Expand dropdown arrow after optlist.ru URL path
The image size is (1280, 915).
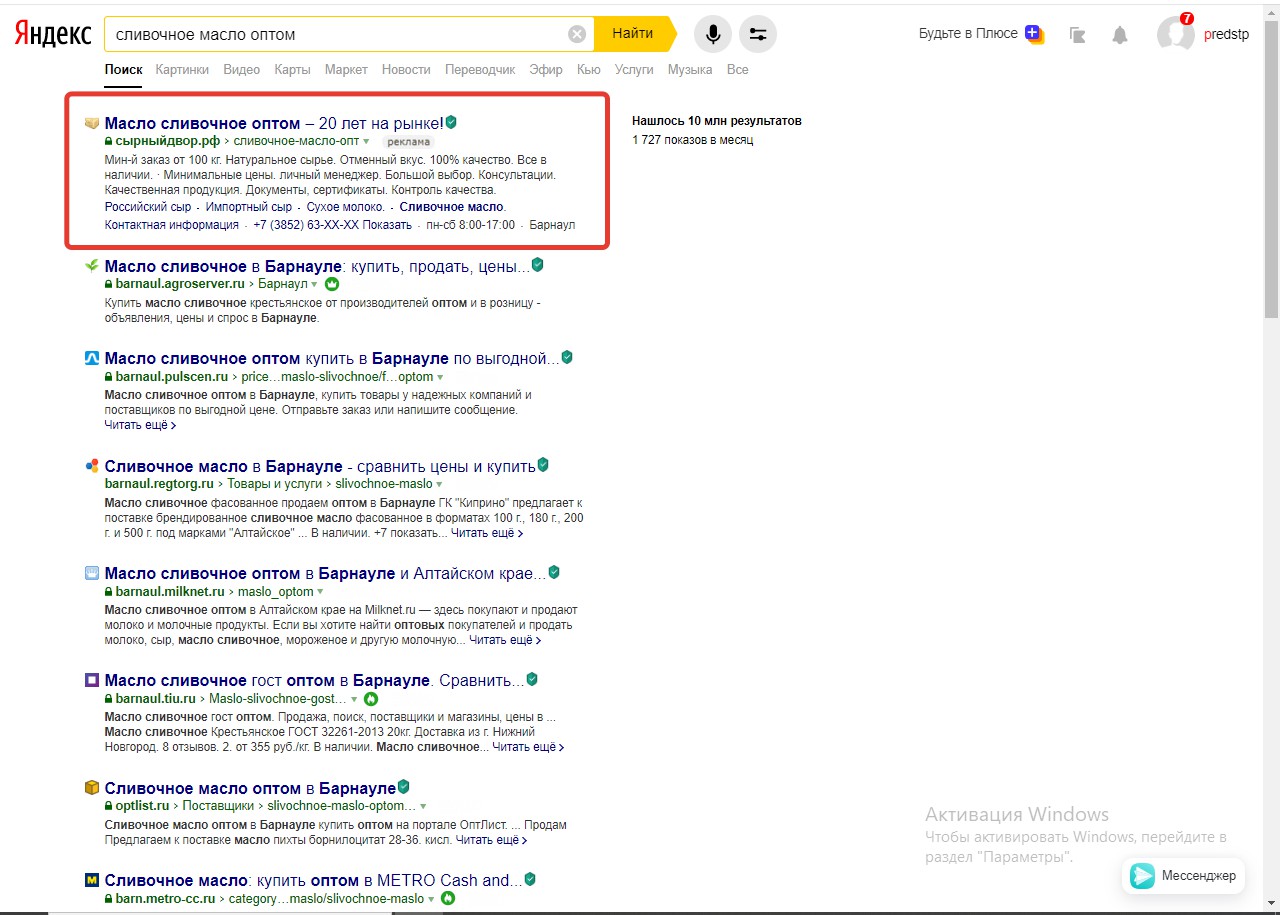(x=423, y=806)
